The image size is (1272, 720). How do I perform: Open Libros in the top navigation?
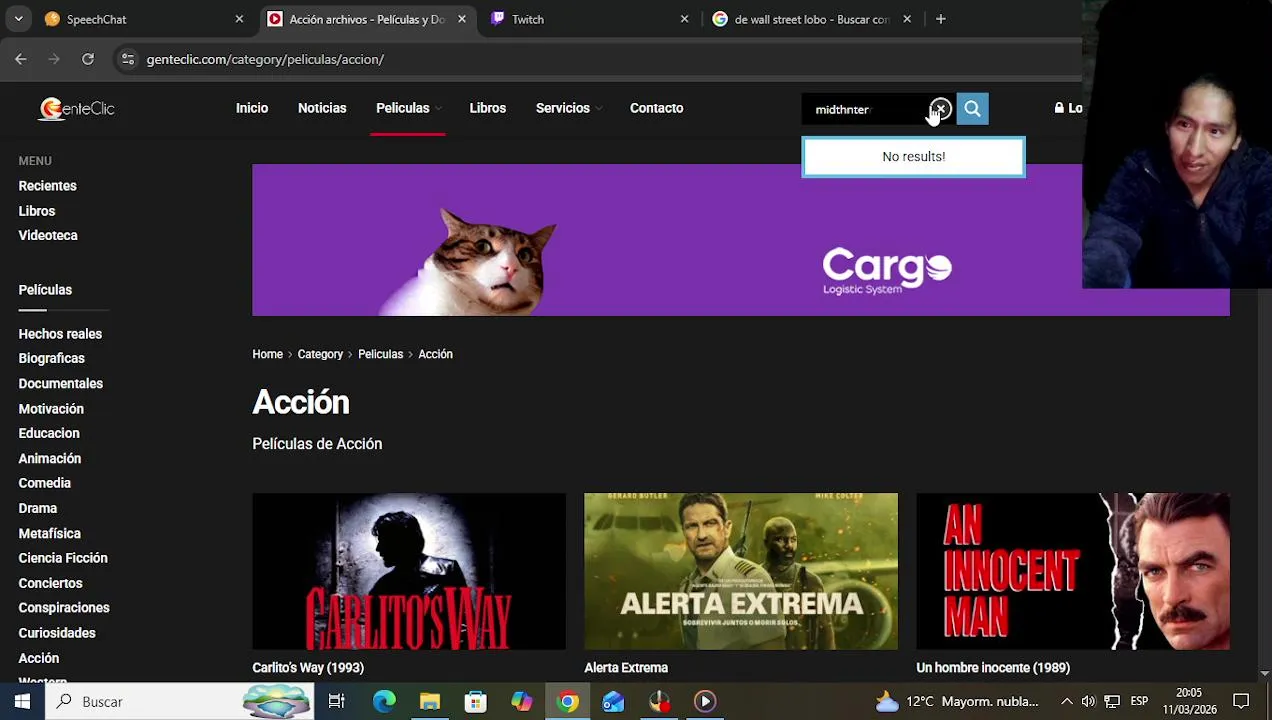click(x=488, y=108)
